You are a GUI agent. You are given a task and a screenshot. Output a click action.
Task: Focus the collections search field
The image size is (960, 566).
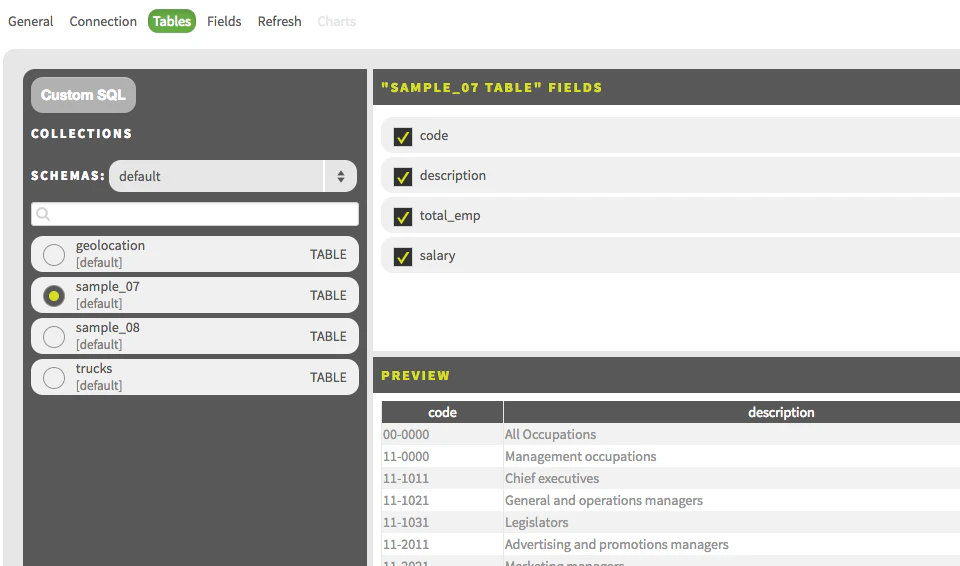pyautogui.click(x=195, y=214)
